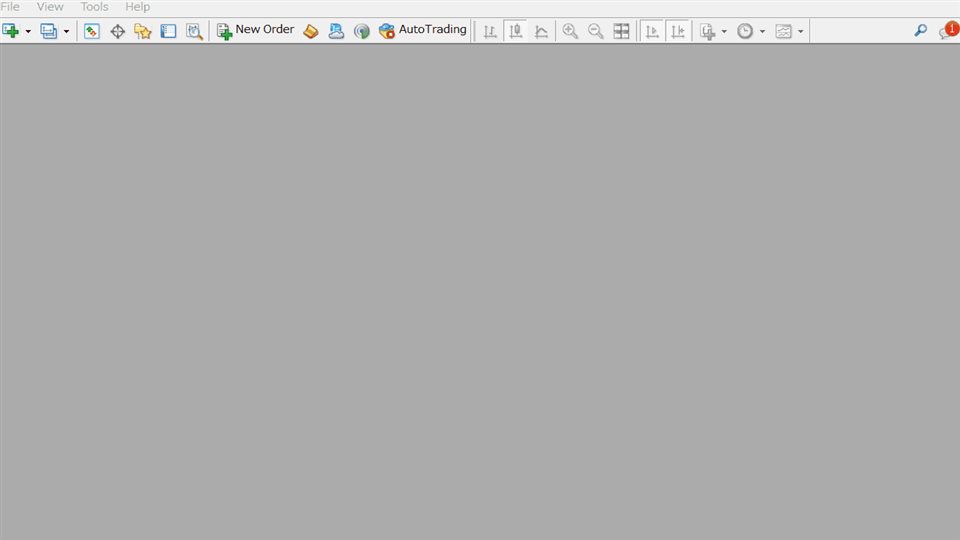
Task: Click the Zoom Out magnifier icon
Action: pos(595,31)
